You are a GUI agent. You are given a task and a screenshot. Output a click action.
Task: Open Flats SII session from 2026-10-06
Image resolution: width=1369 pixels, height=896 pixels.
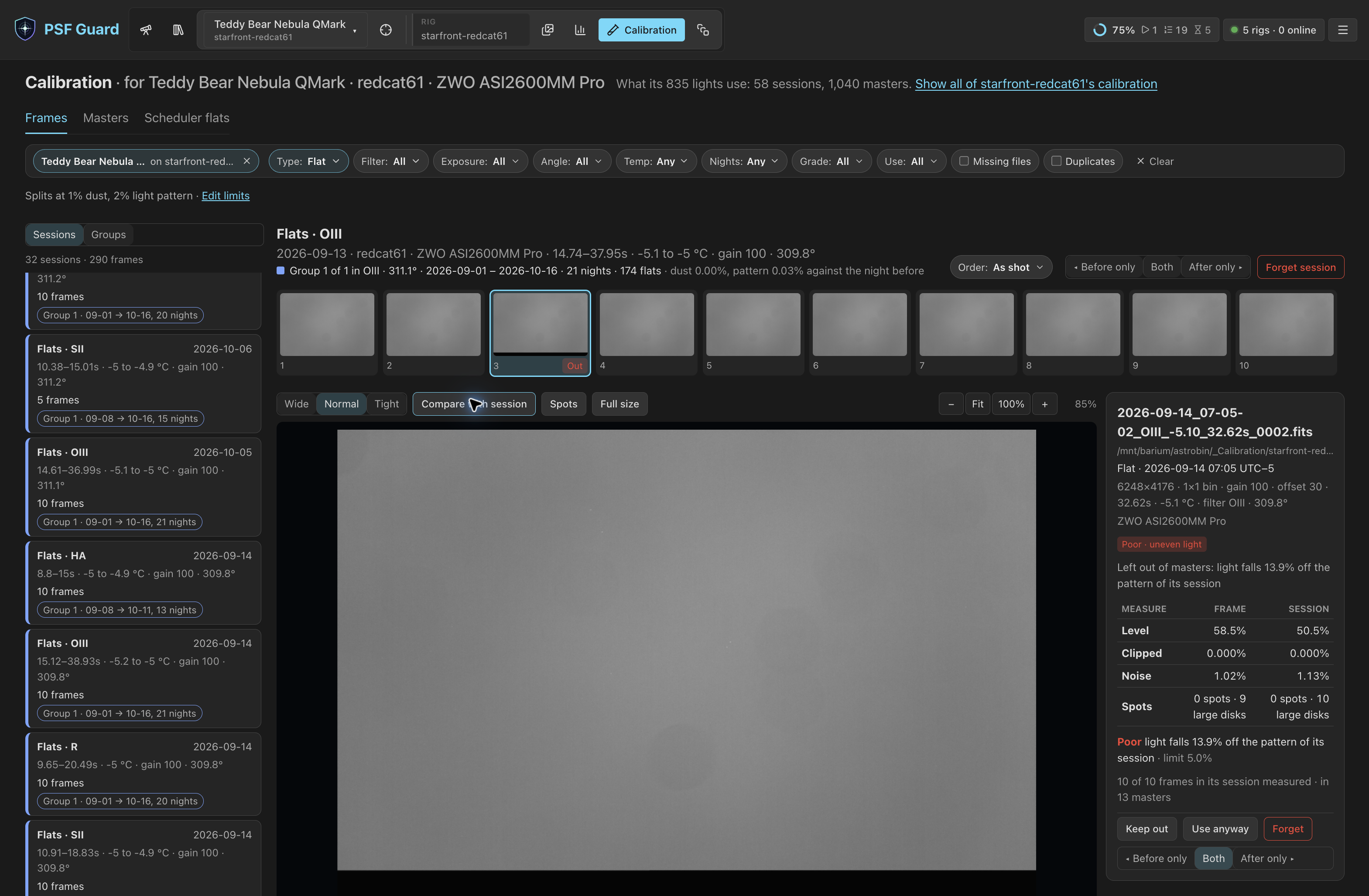click(x=144, y=383)
